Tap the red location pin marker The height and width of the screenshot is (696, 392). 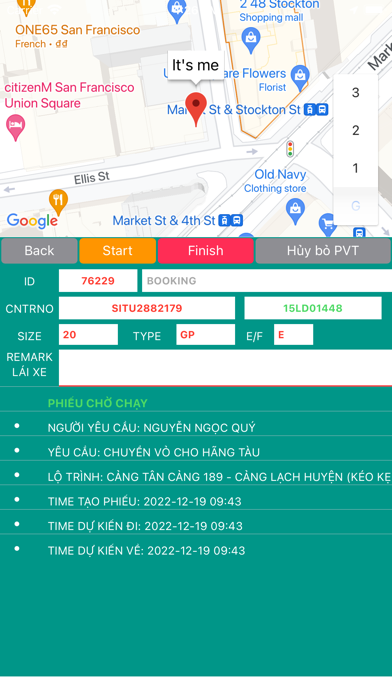click(x=196, y=109)
